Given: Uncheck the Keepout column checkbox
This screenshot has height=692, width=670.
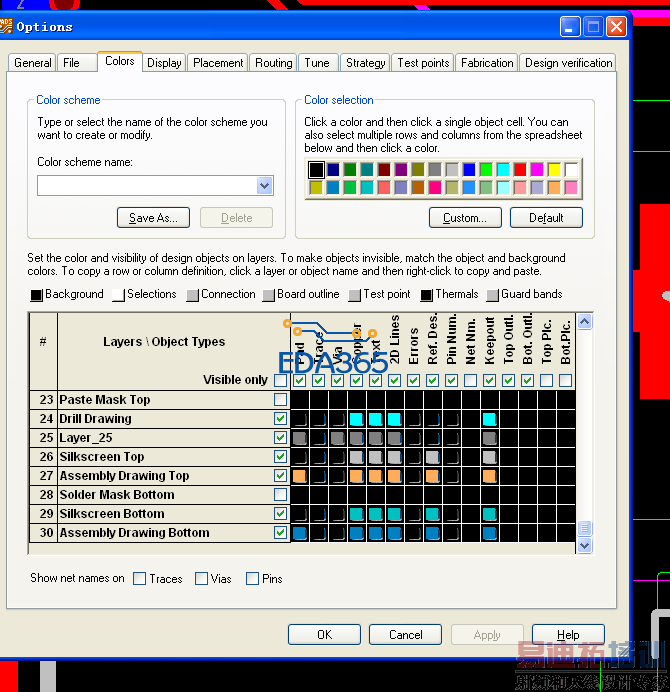Looking at the screenshot, I should pyautogui.click(x=489, y=380).
